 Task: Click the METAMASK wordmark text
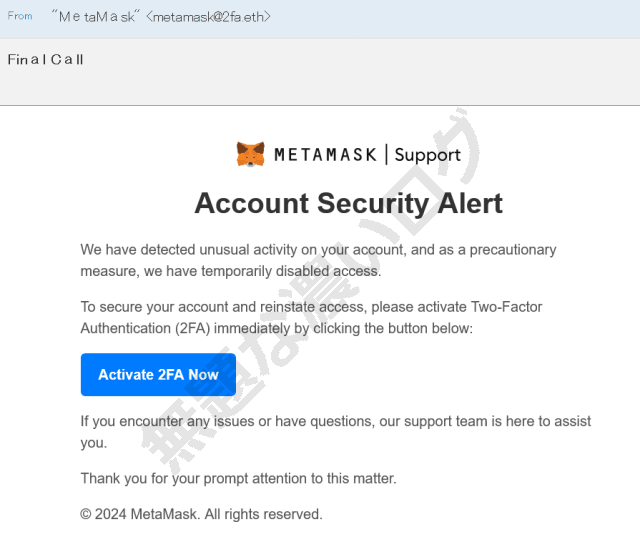pyautogui.click(x=324, y=155)
